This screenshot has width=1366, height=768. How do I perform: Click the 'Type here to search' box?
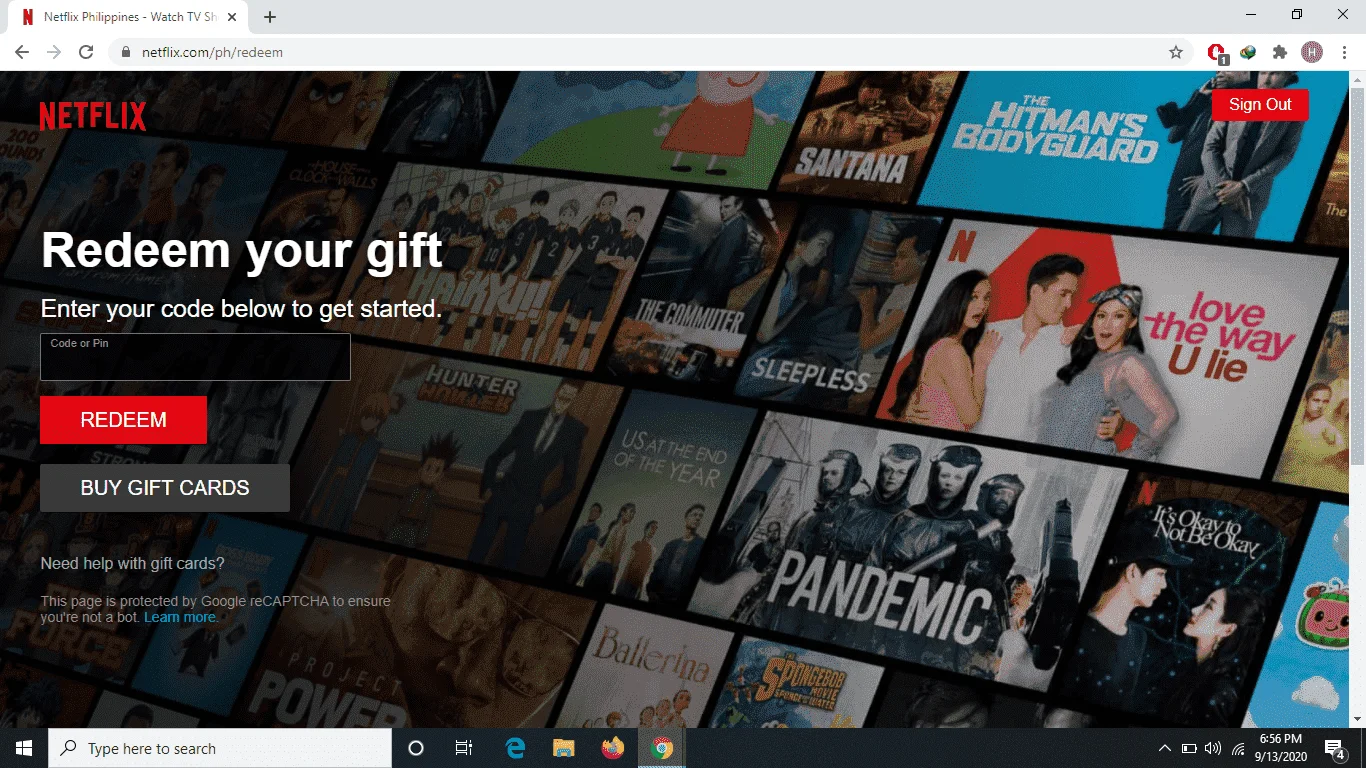(220, 748)
